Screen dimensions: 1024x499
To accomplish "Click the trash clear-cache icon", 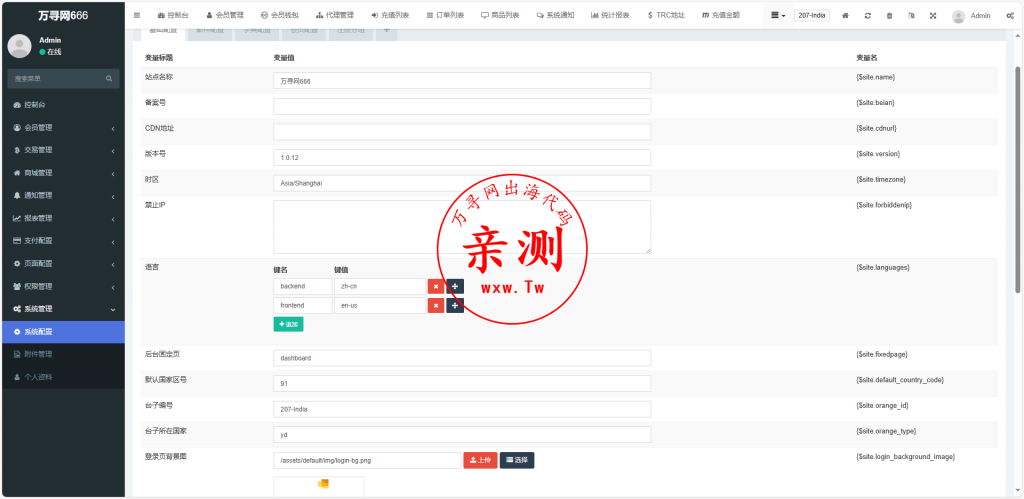I will [x=889, y=16].
